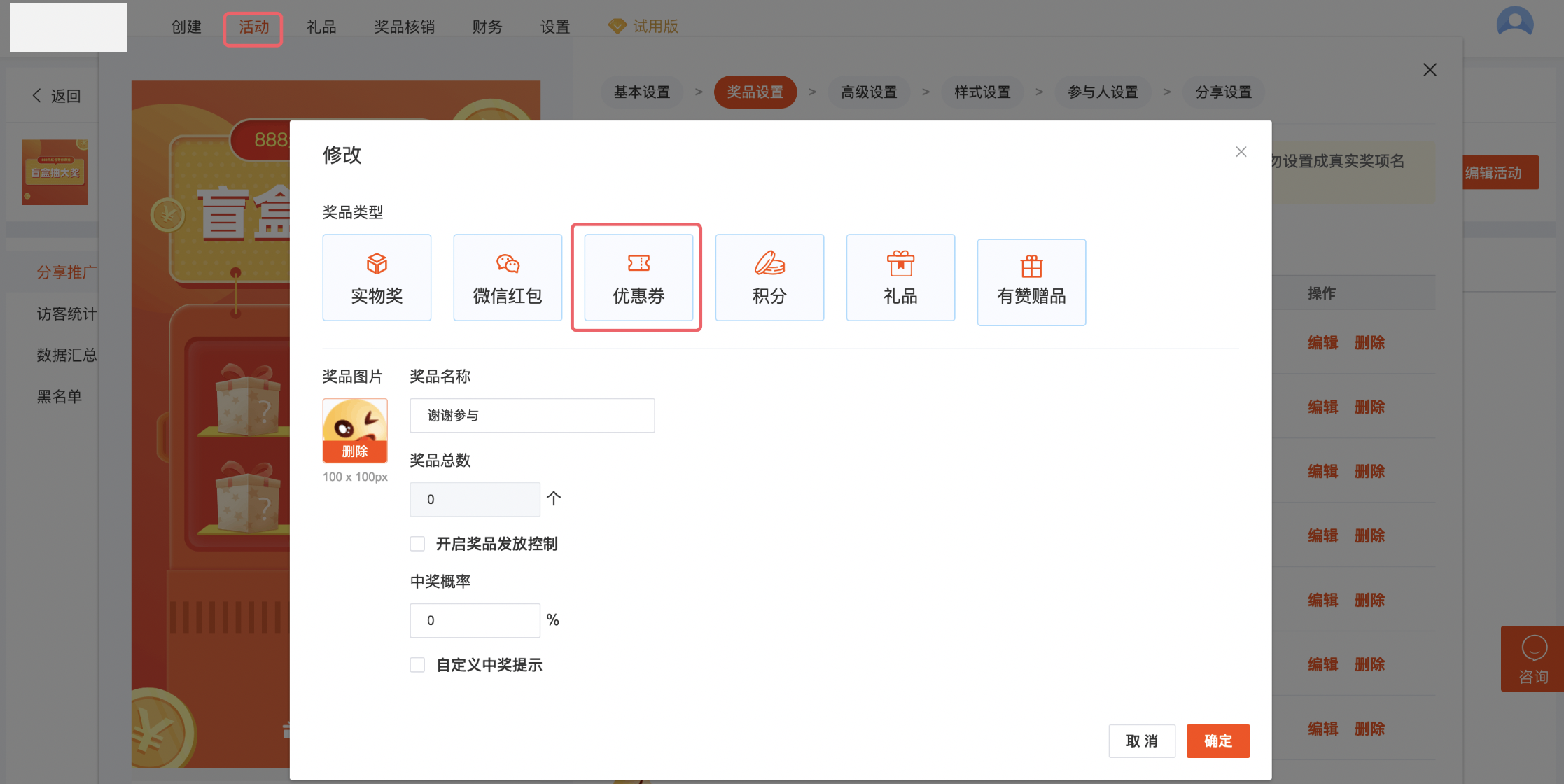Click 删除 in the first prize row

[x=1370, y=343]
